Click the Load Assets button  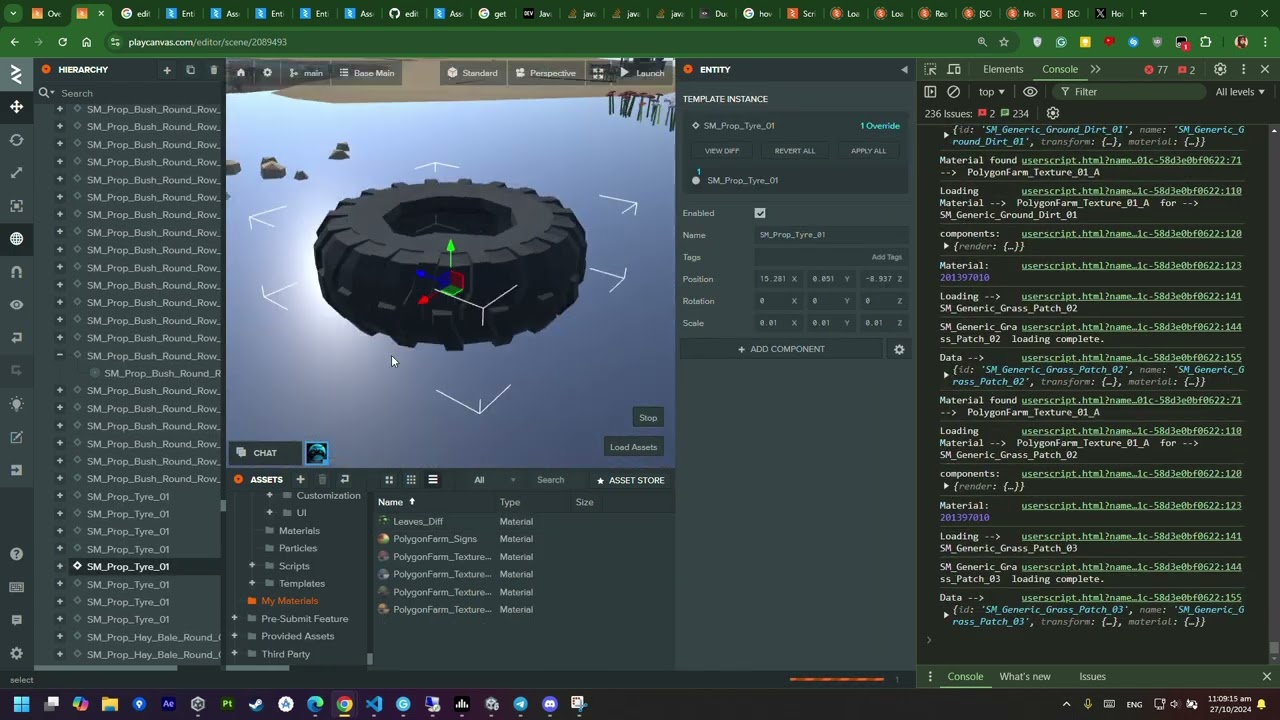[x=634, y=447]
